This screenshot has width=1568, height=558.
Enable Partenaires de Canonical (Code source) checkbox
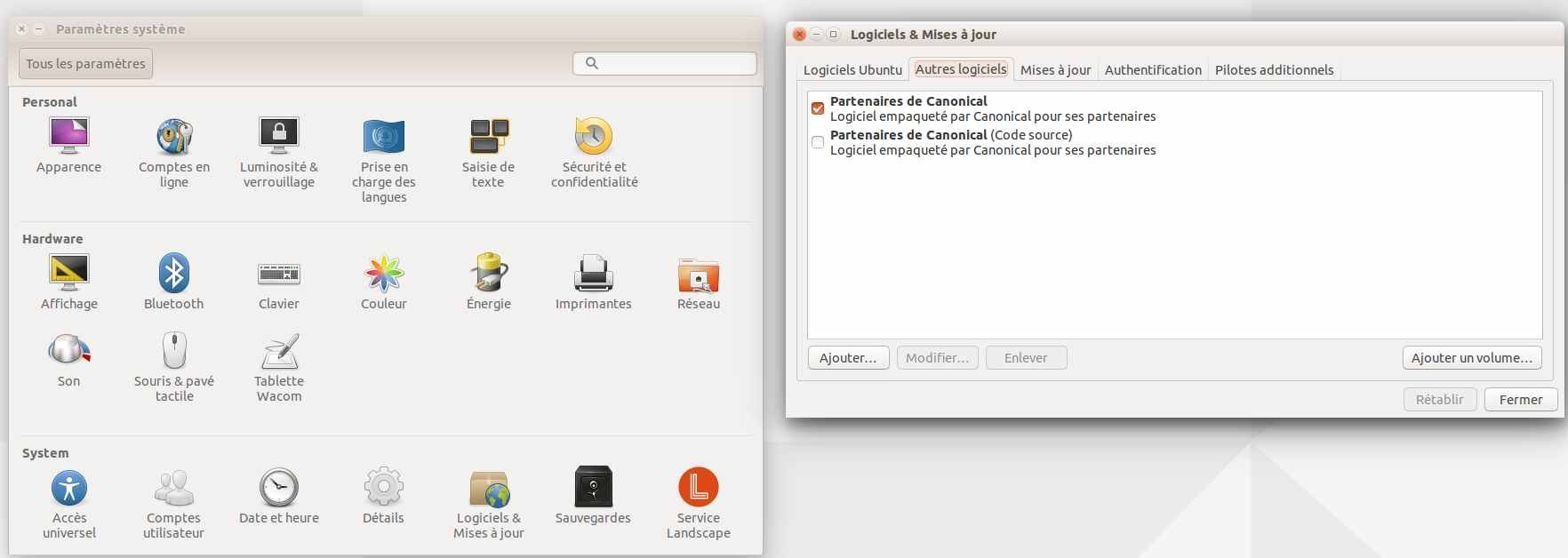click(x=818, y=142)
